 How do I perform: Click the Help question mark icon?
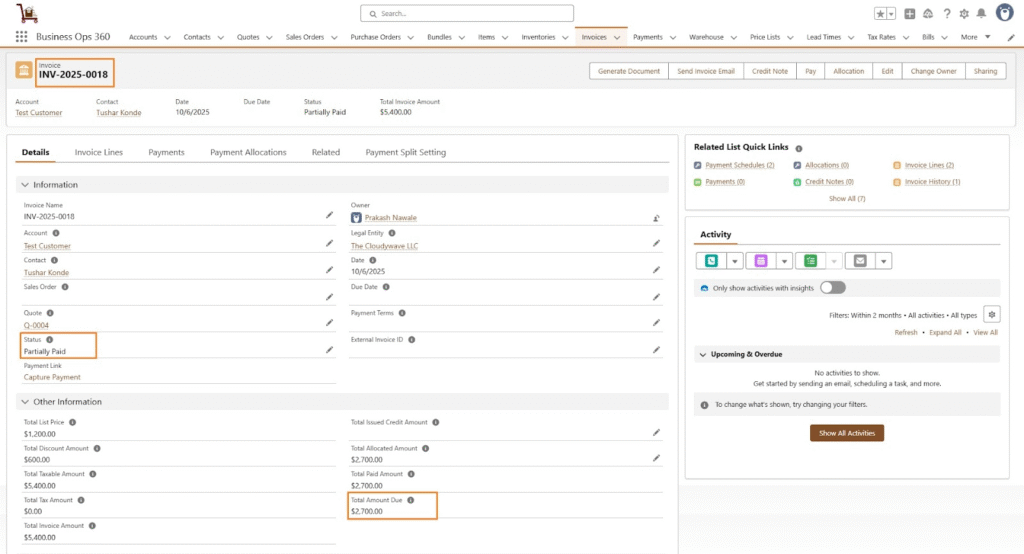(x=946, y=14)
